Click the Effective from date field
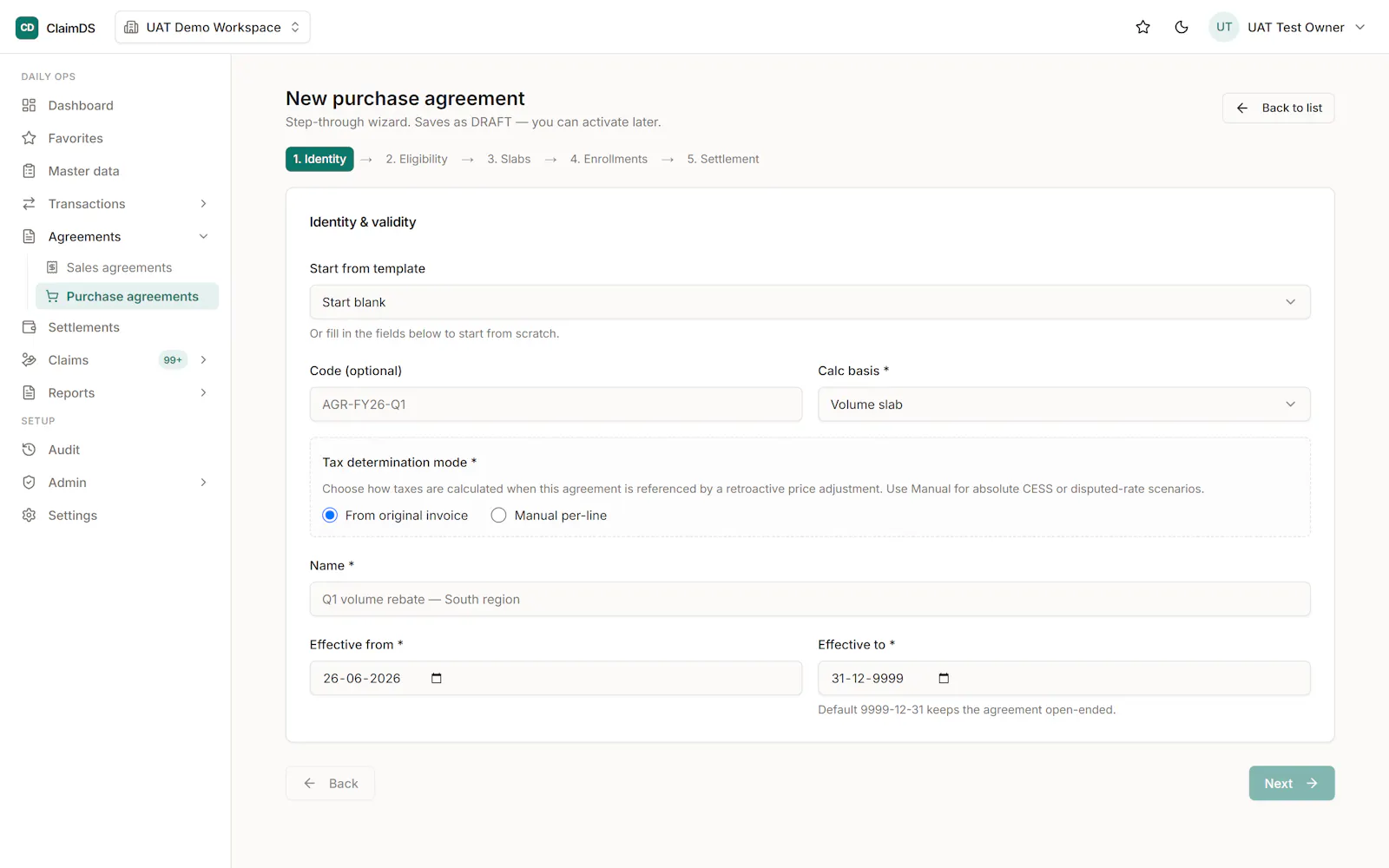This screenshot has height=868, width=1389. coord(556,678)
